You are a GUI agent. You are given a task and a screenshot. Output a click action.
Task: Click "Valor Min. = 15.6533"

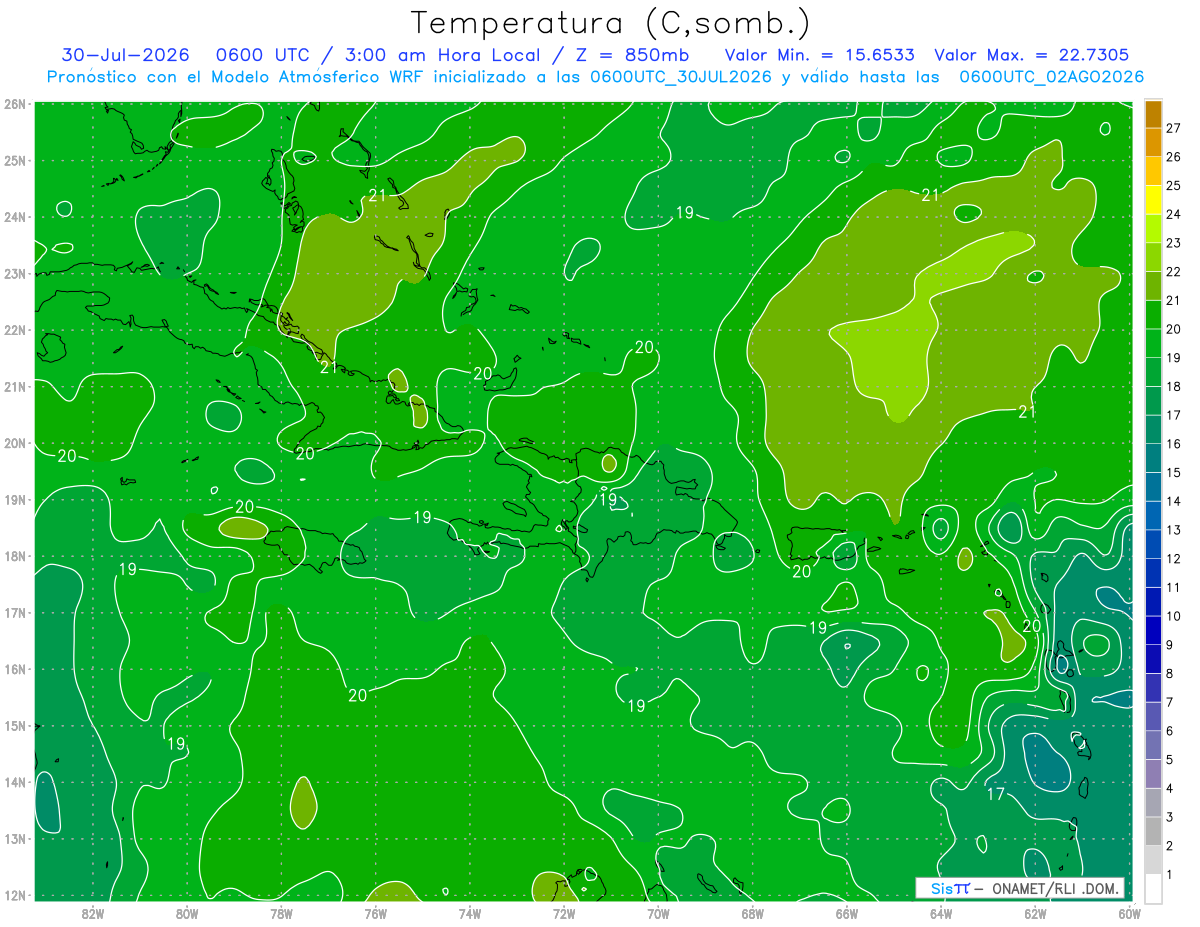tap(819, 55)
